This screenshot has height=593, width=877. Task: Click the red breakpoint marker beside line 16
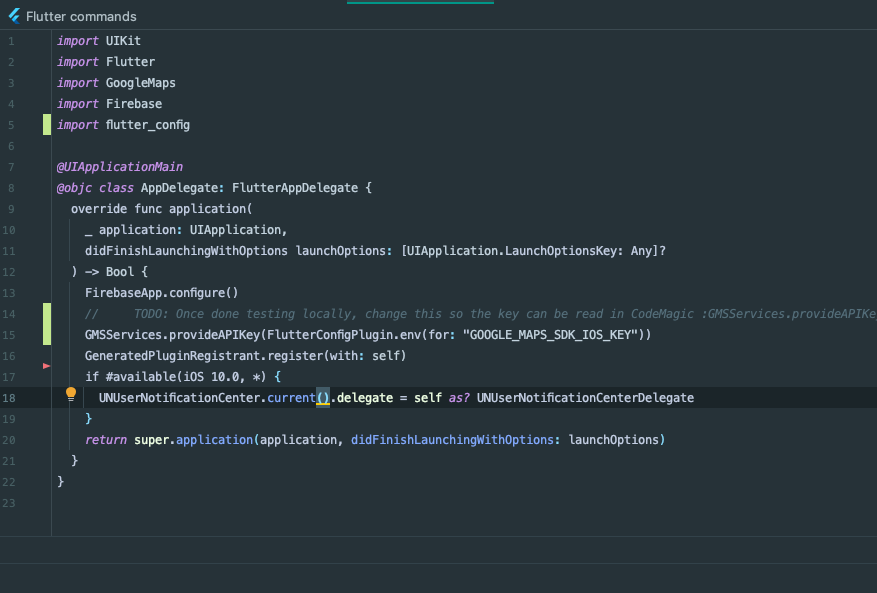click(46, 367)
